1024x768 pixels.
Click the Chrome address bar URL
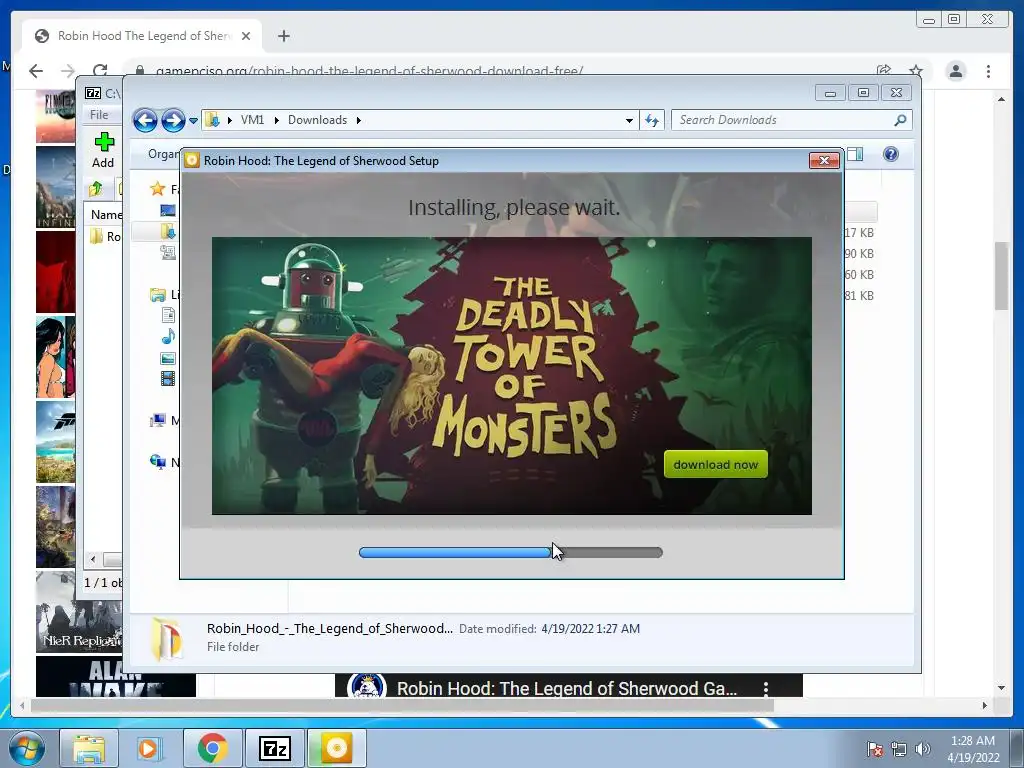[x=369, y=71]
